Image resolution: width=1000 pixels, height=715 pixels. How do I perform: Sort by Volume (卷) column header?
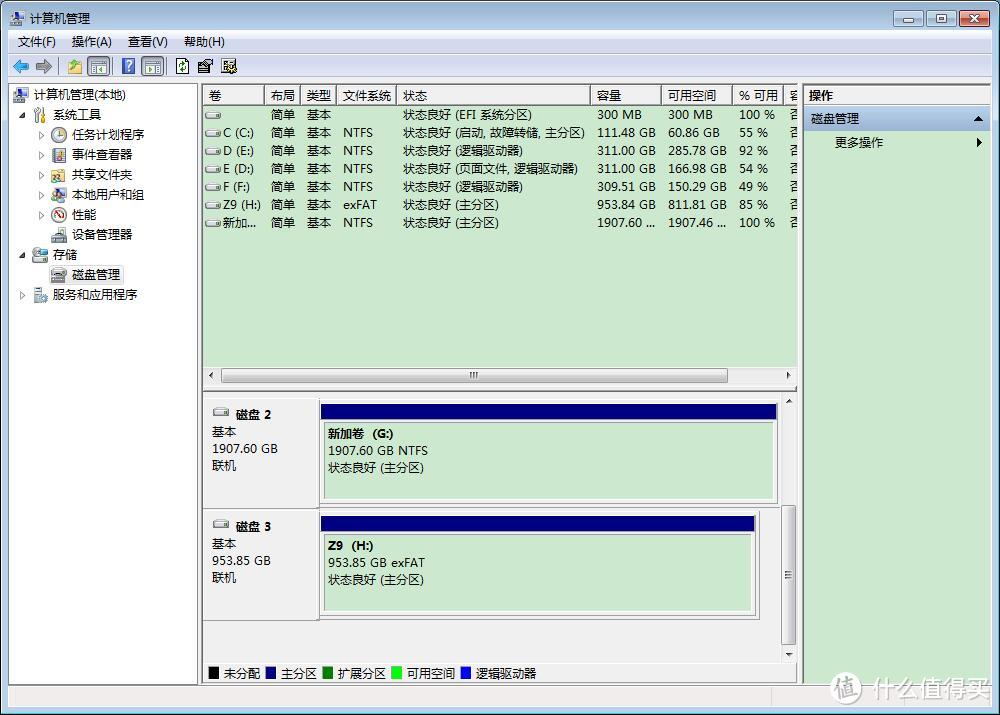[233, 96]
